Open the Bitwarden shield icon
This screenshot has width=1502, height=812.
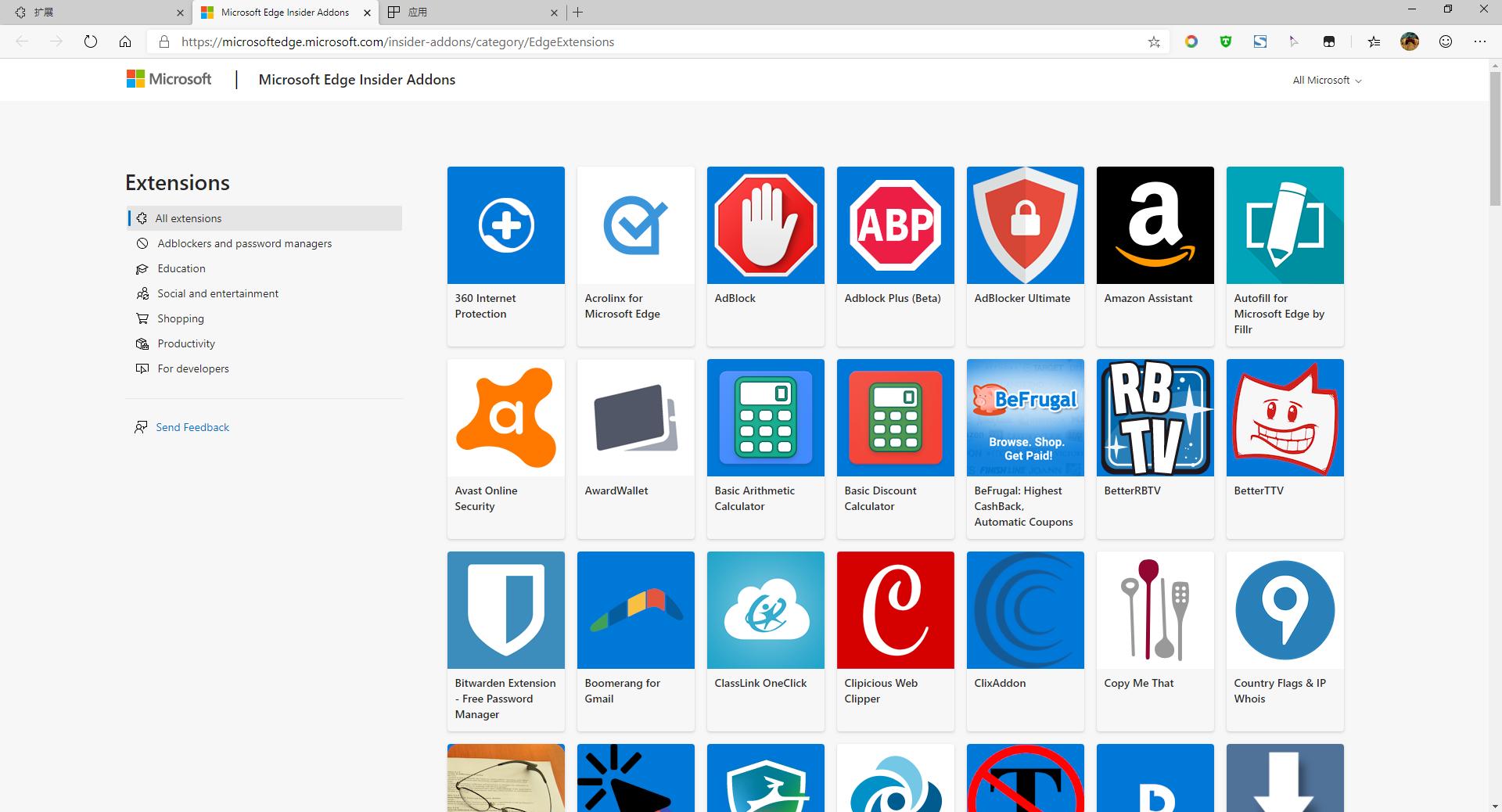[x=506, y=610]
